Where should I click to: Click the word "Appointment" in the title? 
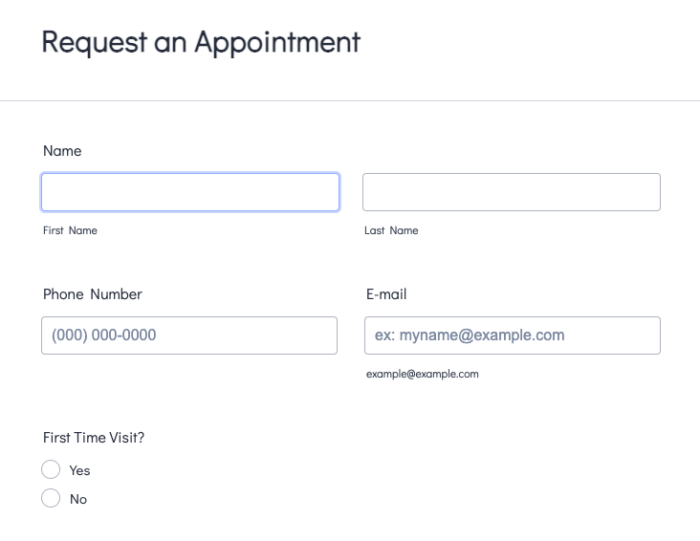click(x=277, y=43)
